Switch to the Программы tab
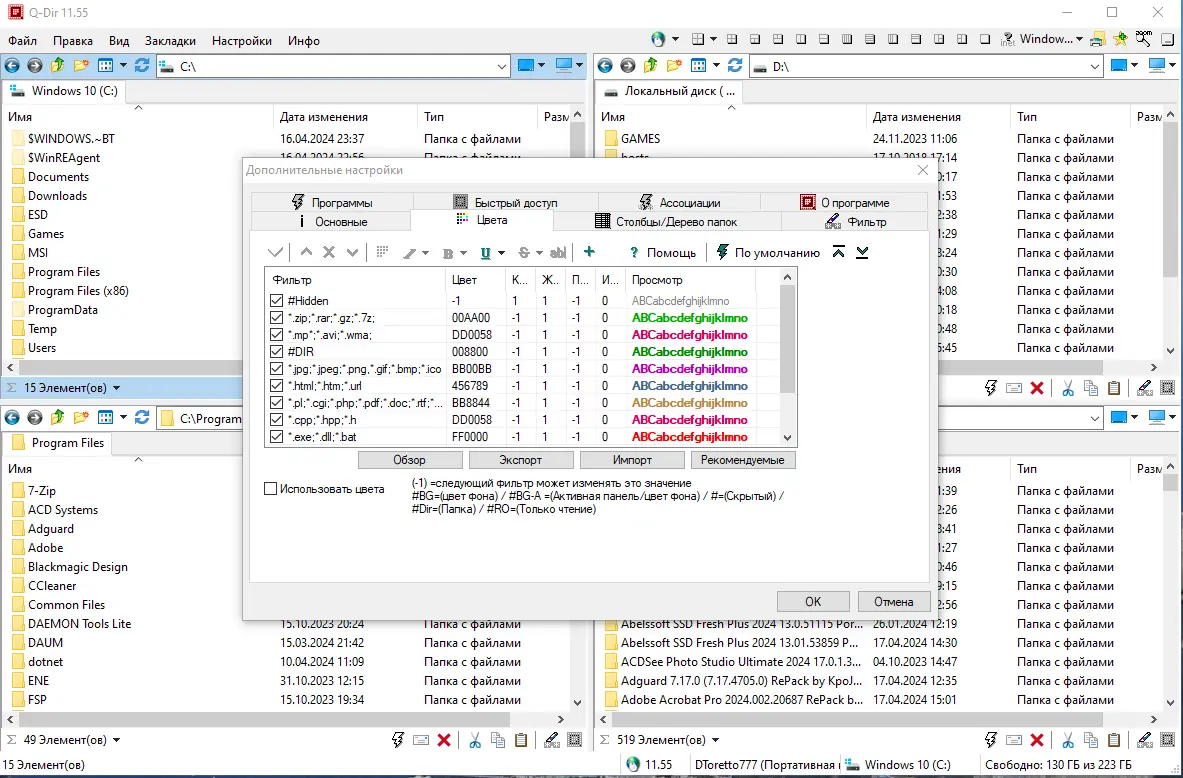Viewport: 1183px width, 778px height. pos(332,202)
